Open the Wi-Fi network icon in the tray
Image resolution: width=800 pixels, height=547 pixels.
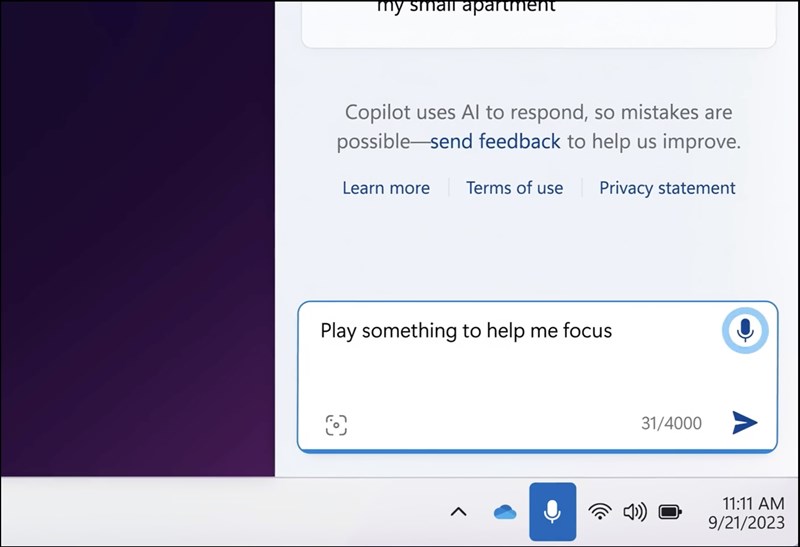[x=600, y=512]
